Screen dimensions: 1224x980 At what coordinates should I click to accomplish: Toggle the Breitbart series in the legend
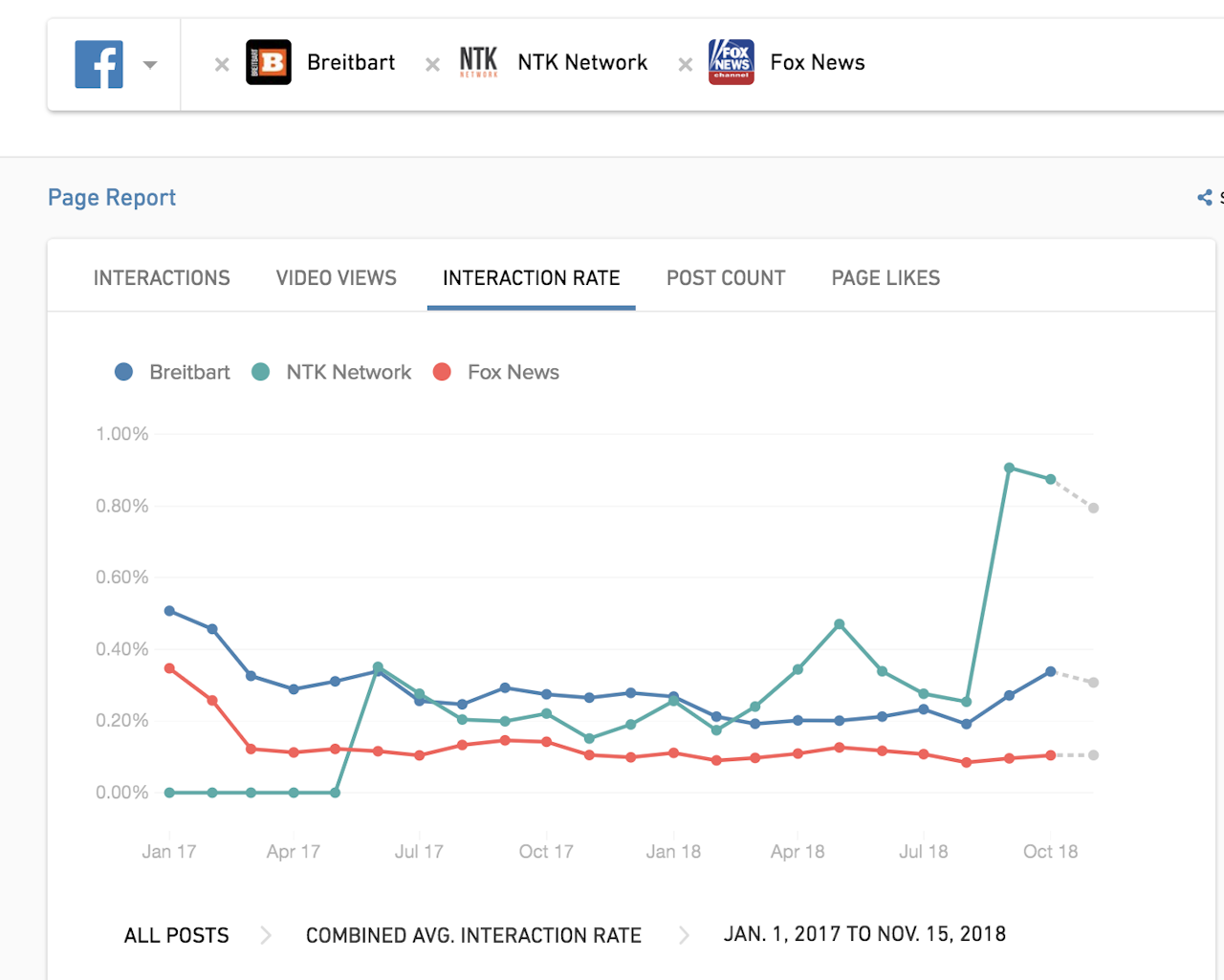click(172, 372)
